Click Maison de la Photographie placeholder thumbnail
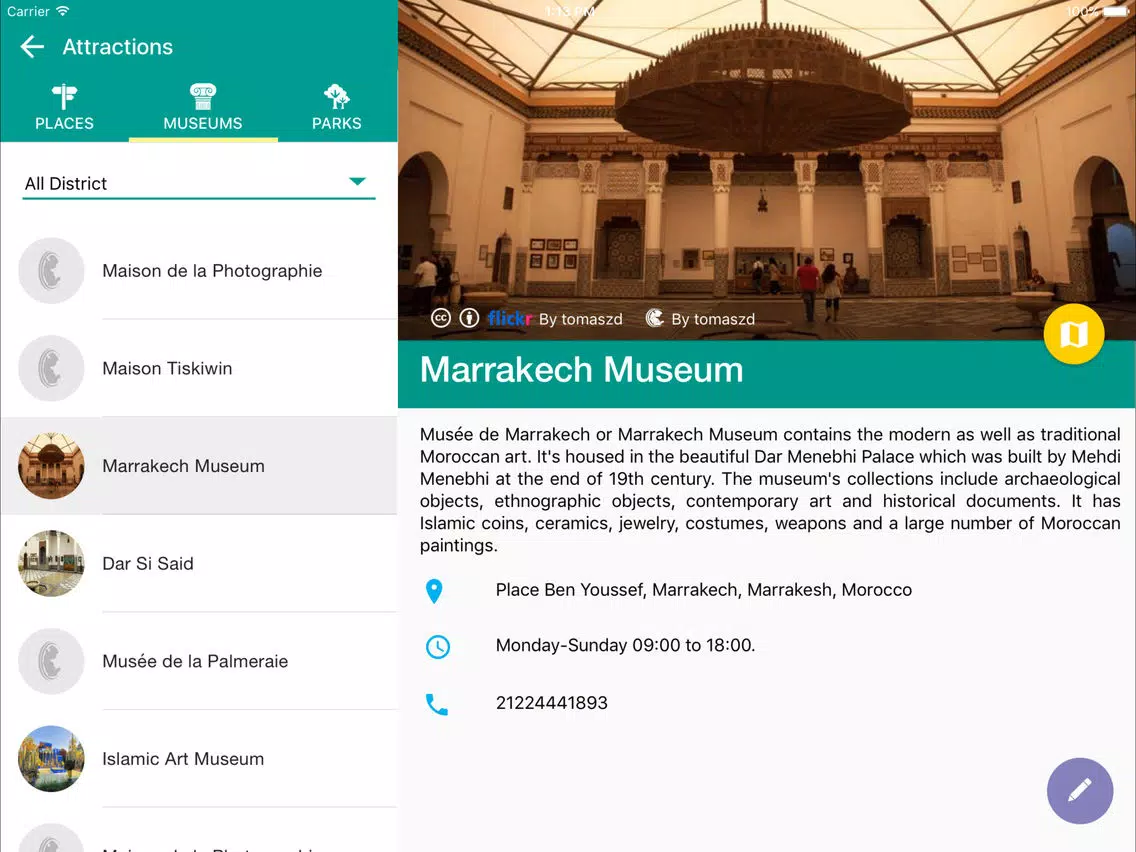Image resolution: width=1136 pixels, height=852 pixels. pyautogui.click(x=51, y=271)
